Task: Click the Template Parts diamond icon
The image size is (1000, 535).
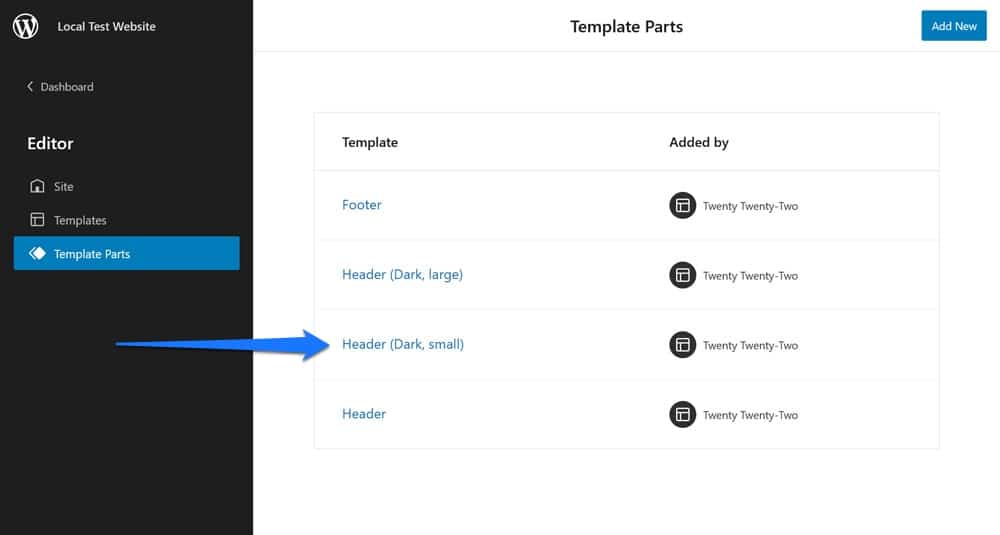Action: (x=37, y=254)
